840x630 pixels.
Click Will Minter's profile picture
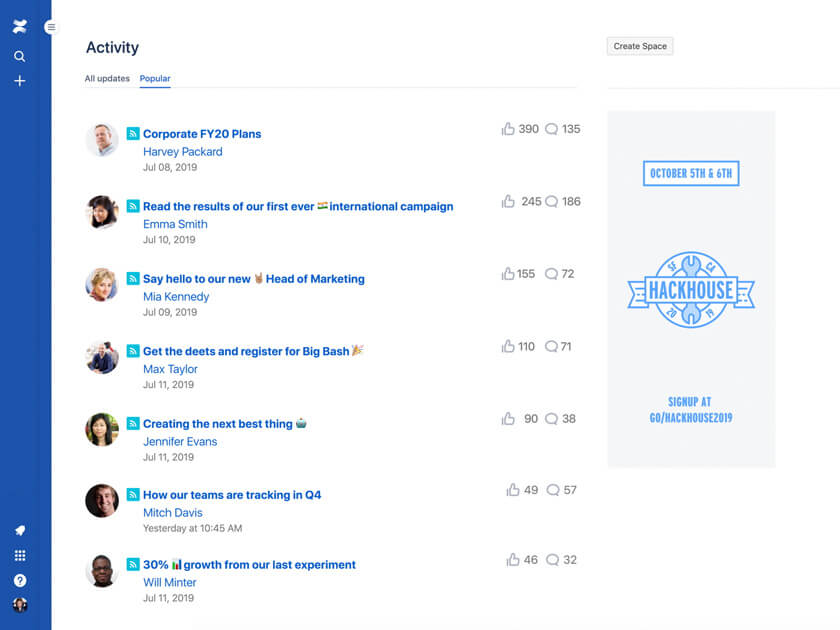coord(102,570)
